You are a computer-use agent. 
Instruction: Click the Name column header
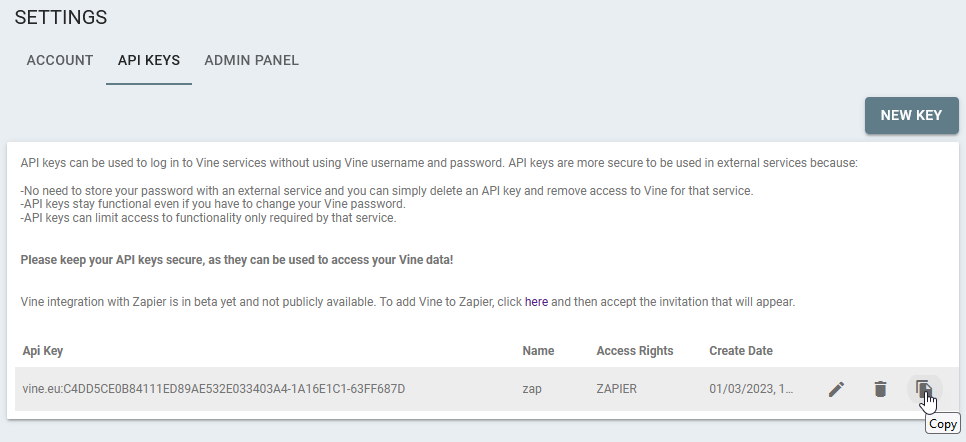(x=538, y=351)
